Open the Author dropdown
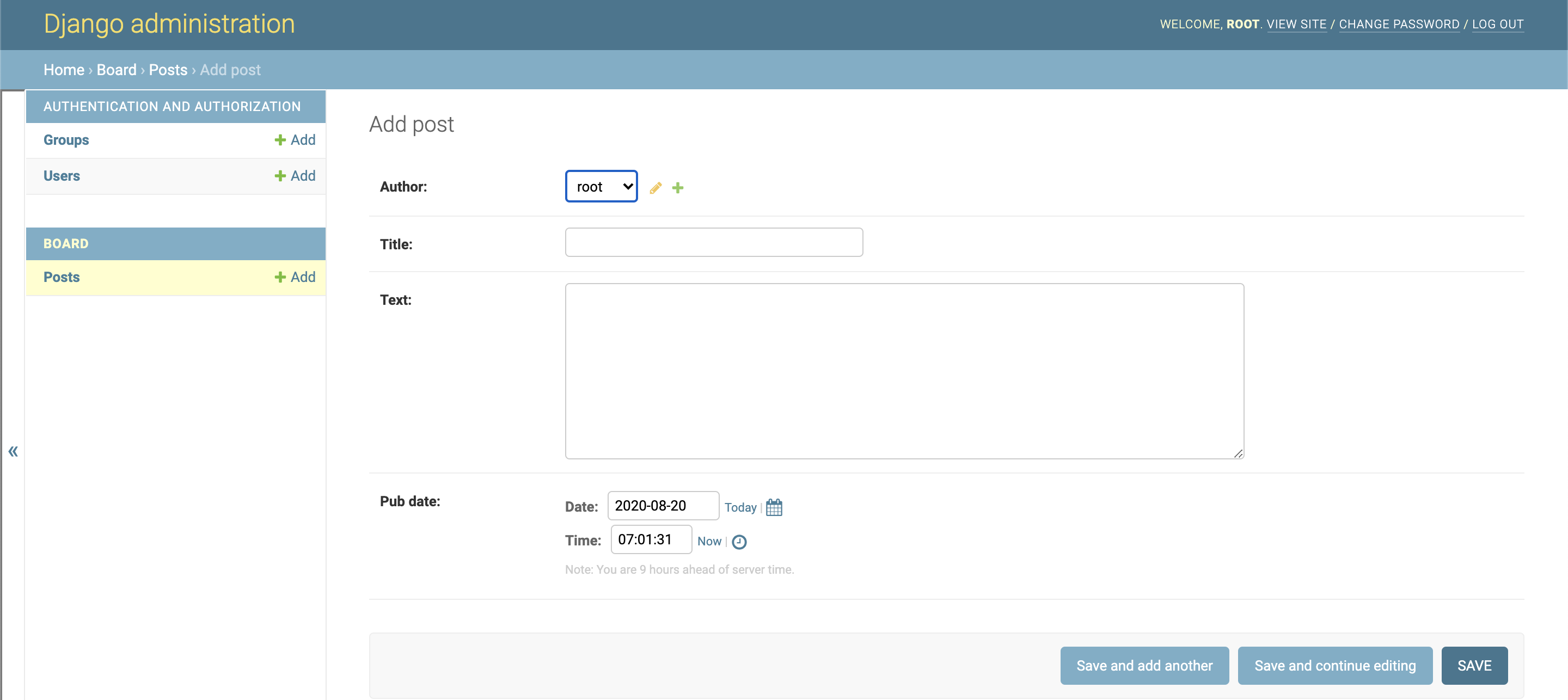Image resolution: width=1568 pixels, height=700 pixels. point(601,186)
